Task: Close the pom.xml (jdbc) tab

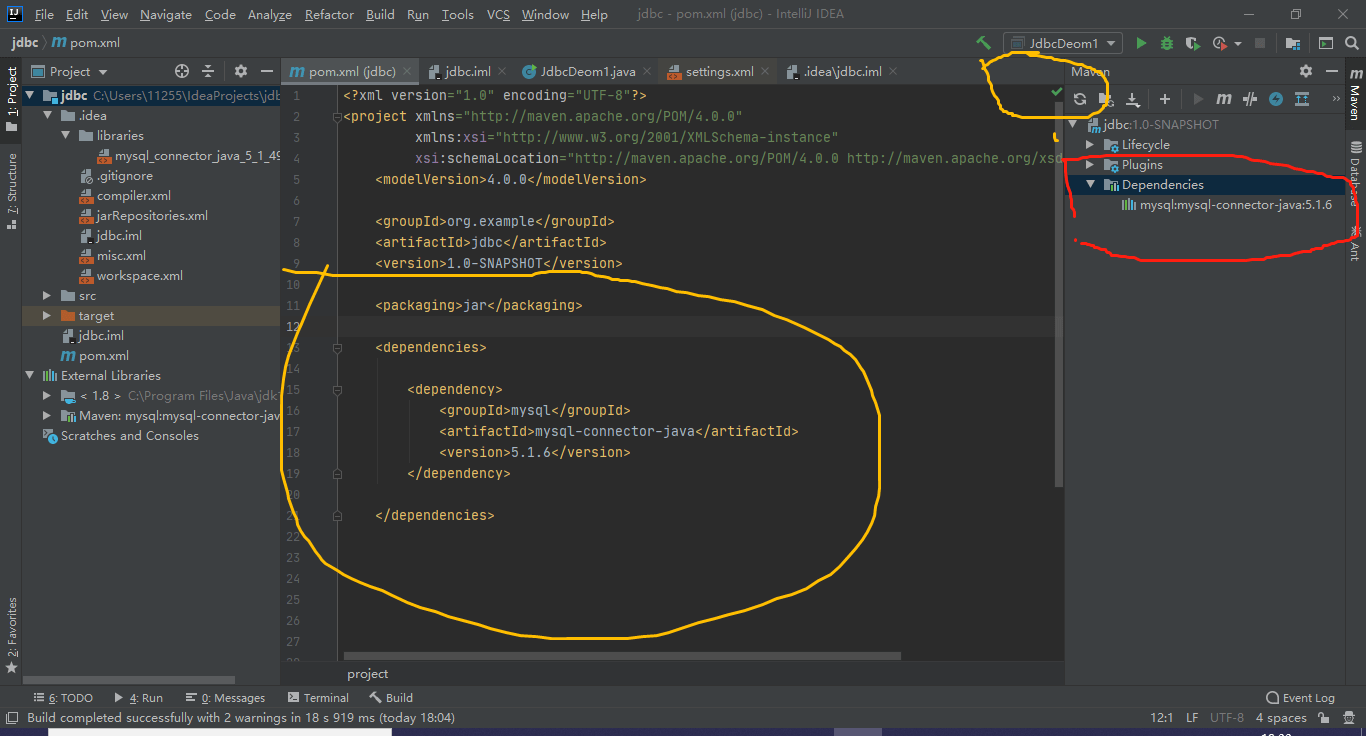Action: (x=408, y=71)
